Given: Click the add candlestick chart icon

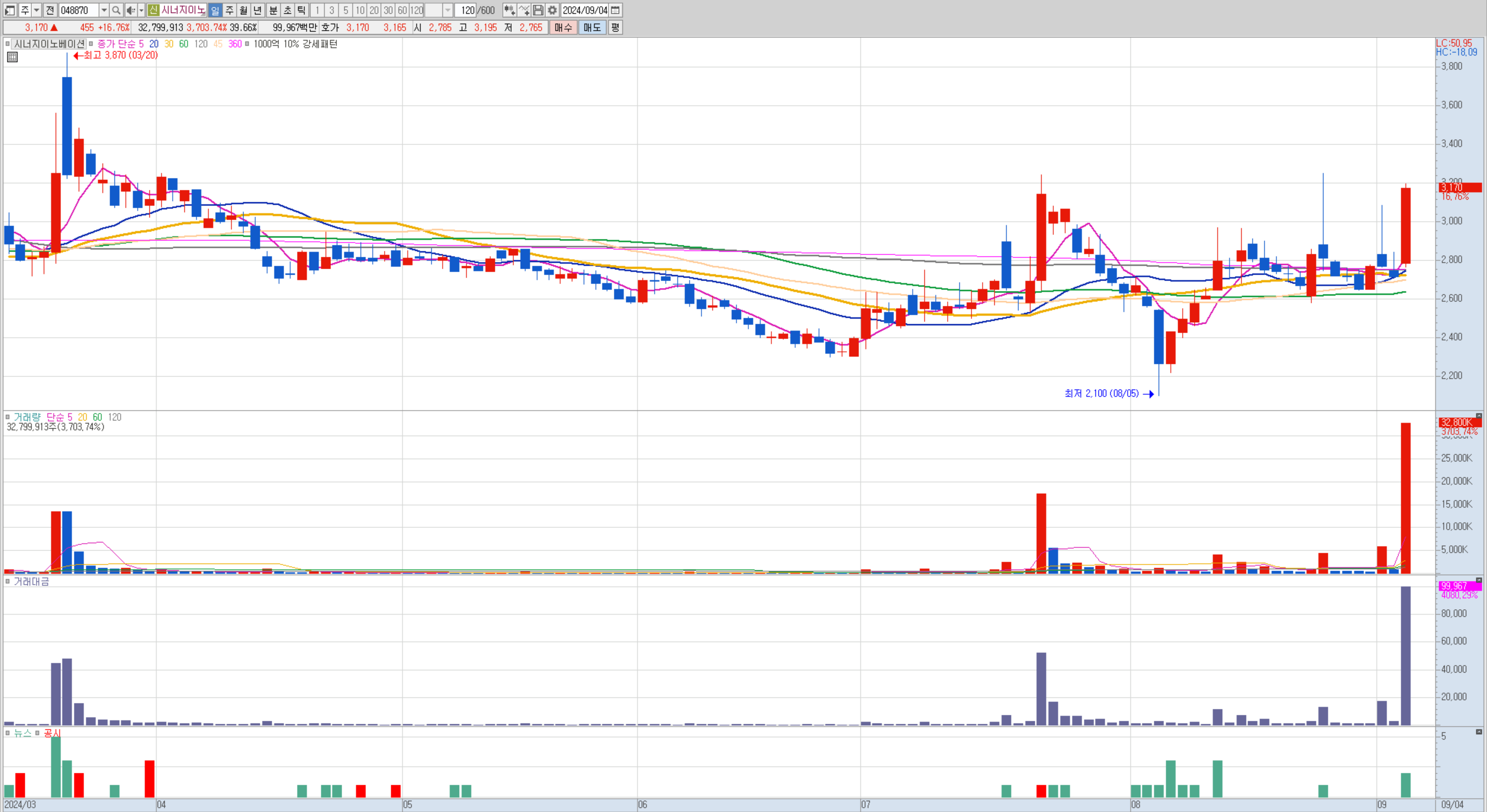Looking at the screenshot, I should 509,10.
